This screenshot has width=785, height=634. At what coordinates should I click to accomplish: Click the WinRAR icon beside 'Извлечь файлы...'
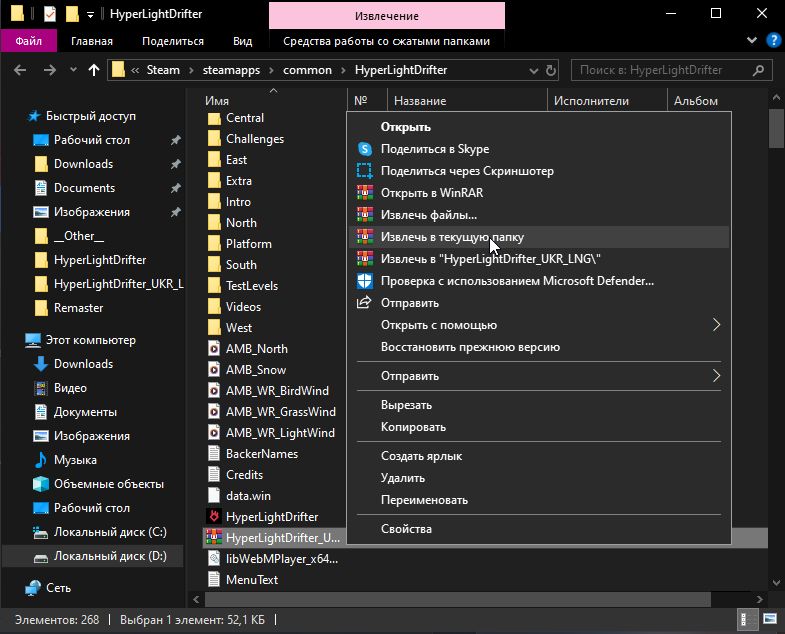coord(364,215)
